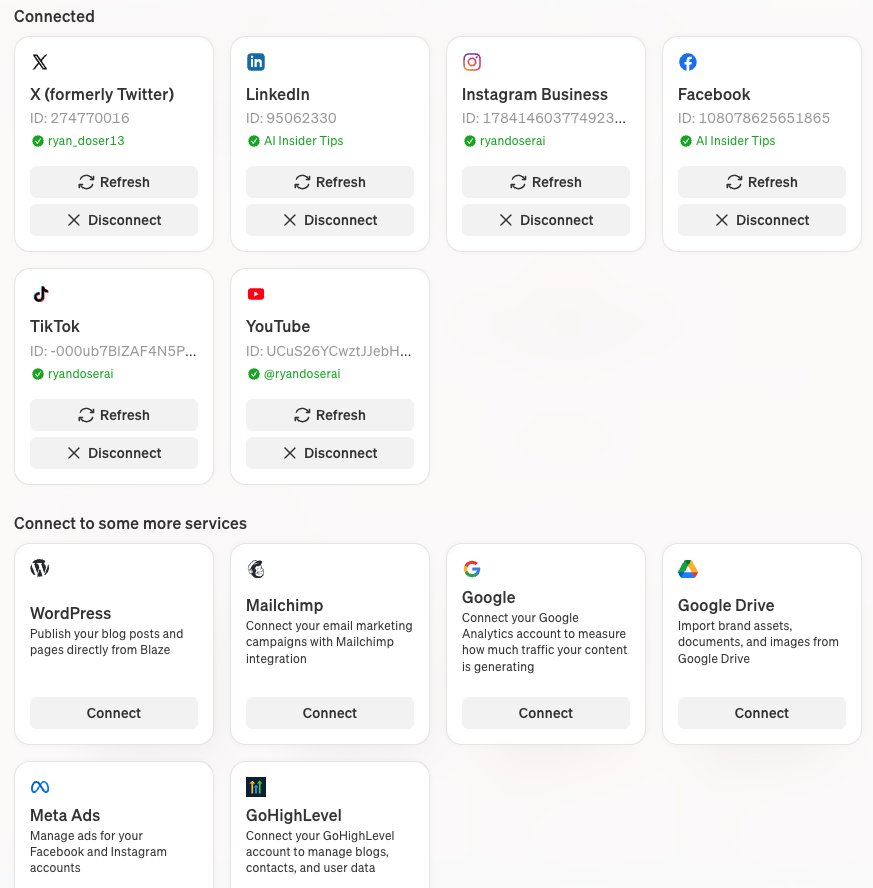Screen dimensions: 873x888
Task: Click the WordPress logo icon
Action: [39, 567]
